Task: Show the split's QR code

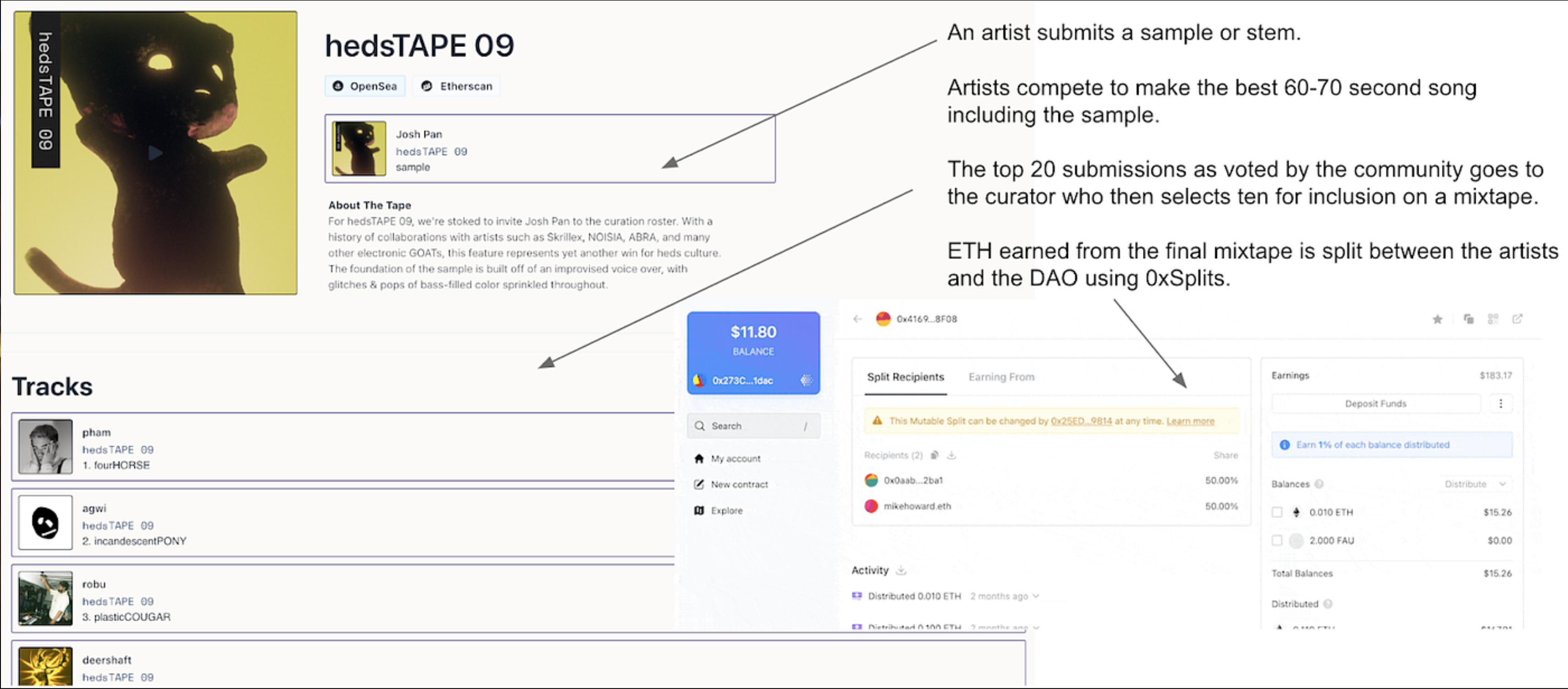Action: point(1492,319)
